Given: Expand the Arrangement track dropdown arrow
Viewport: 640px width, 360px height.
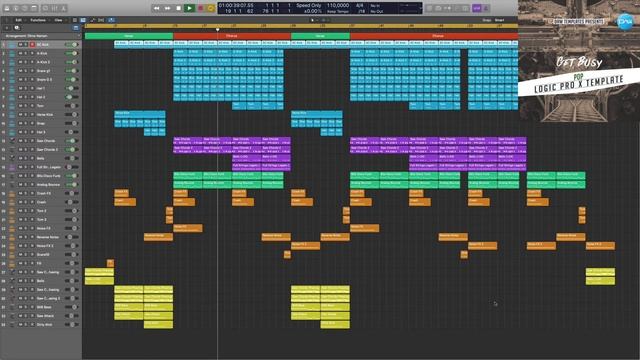Looking at the screenshot, I should pos(78,36).
